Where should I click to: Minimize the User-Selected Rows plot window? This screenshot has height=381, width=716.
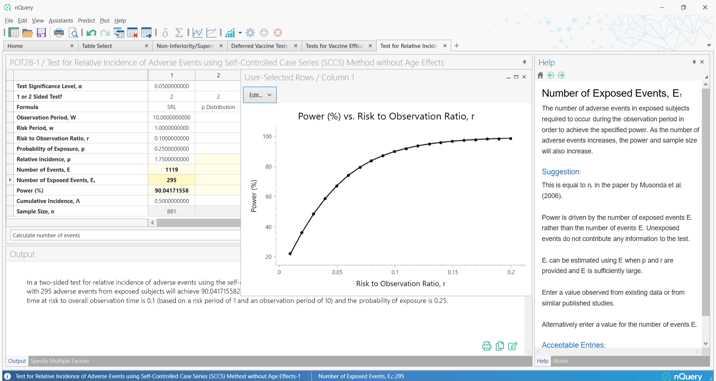coord(508,77)
